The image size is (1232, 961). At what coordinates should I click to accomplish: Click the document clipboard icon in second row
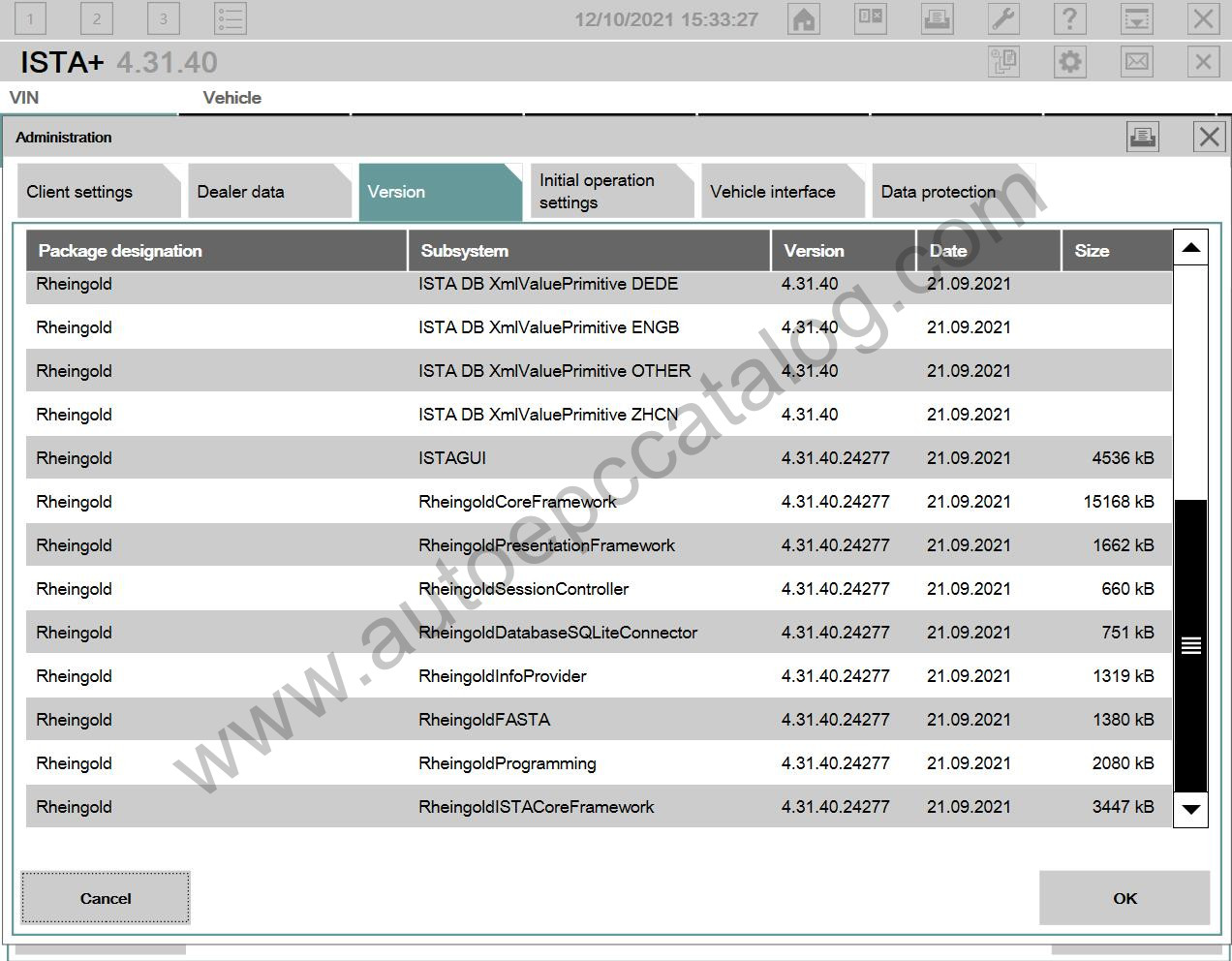[1003, 62]
